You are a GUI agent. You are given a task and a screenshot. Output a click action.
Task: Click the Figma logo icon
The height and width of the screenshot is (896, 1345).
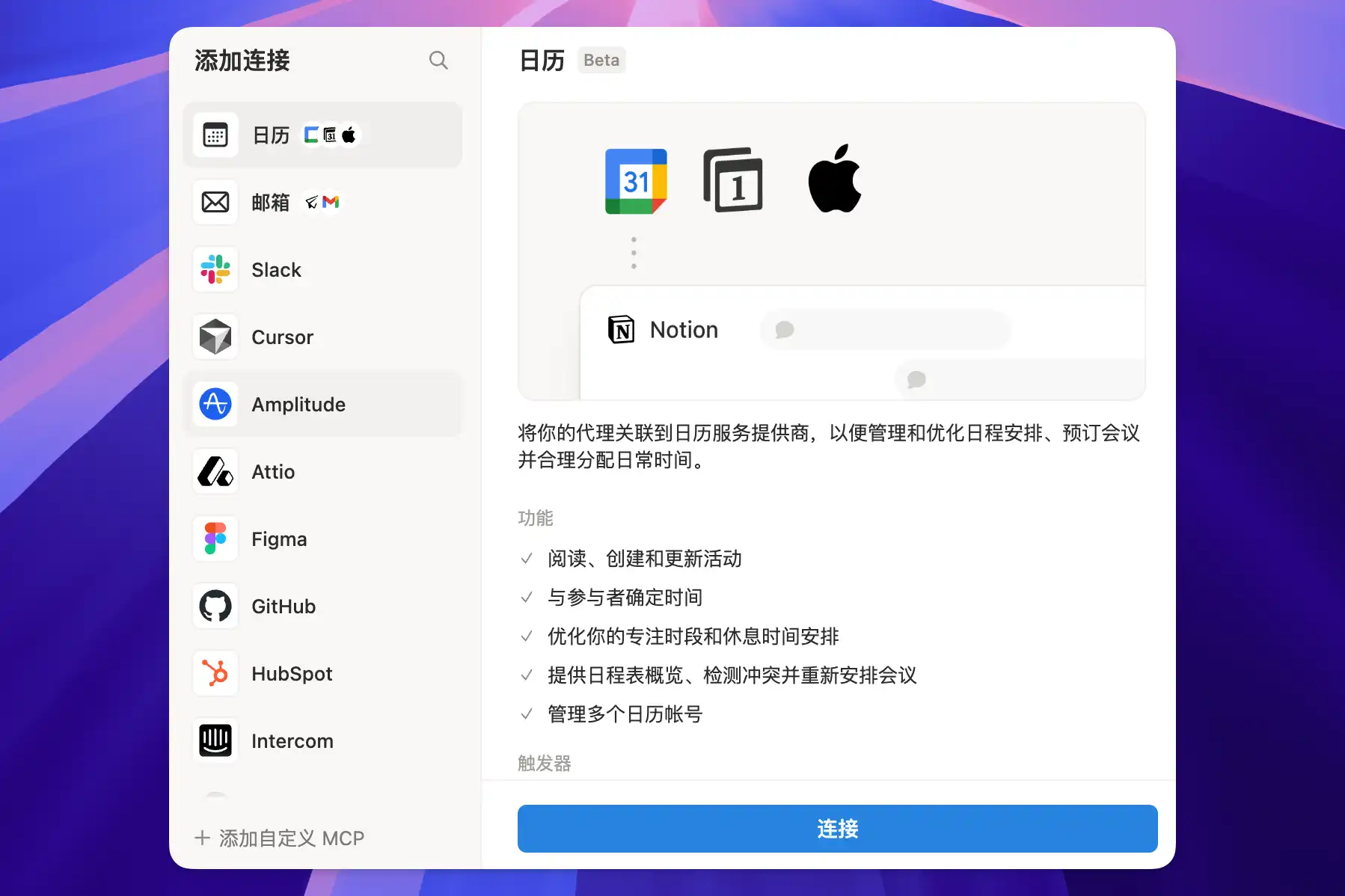pyautogui.click(x=215, y=539)
